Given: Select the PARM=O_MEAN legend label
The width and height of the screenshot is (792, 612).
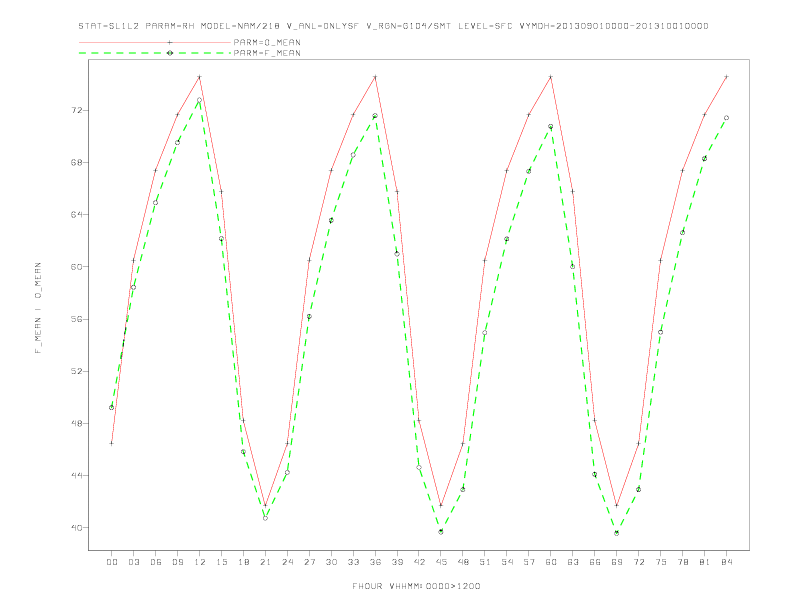Looking at the screenshot, I should tap(267, 42).
